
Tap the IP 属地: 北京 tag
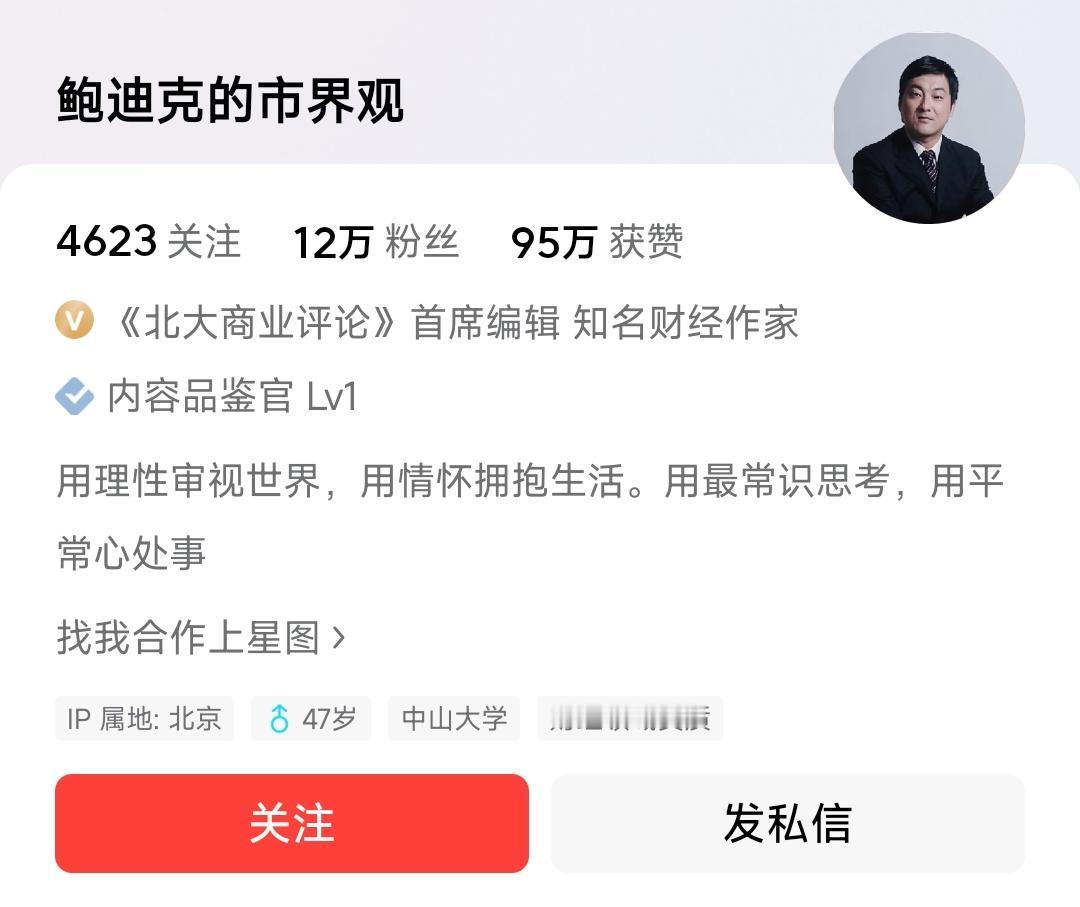coord(144,718)
